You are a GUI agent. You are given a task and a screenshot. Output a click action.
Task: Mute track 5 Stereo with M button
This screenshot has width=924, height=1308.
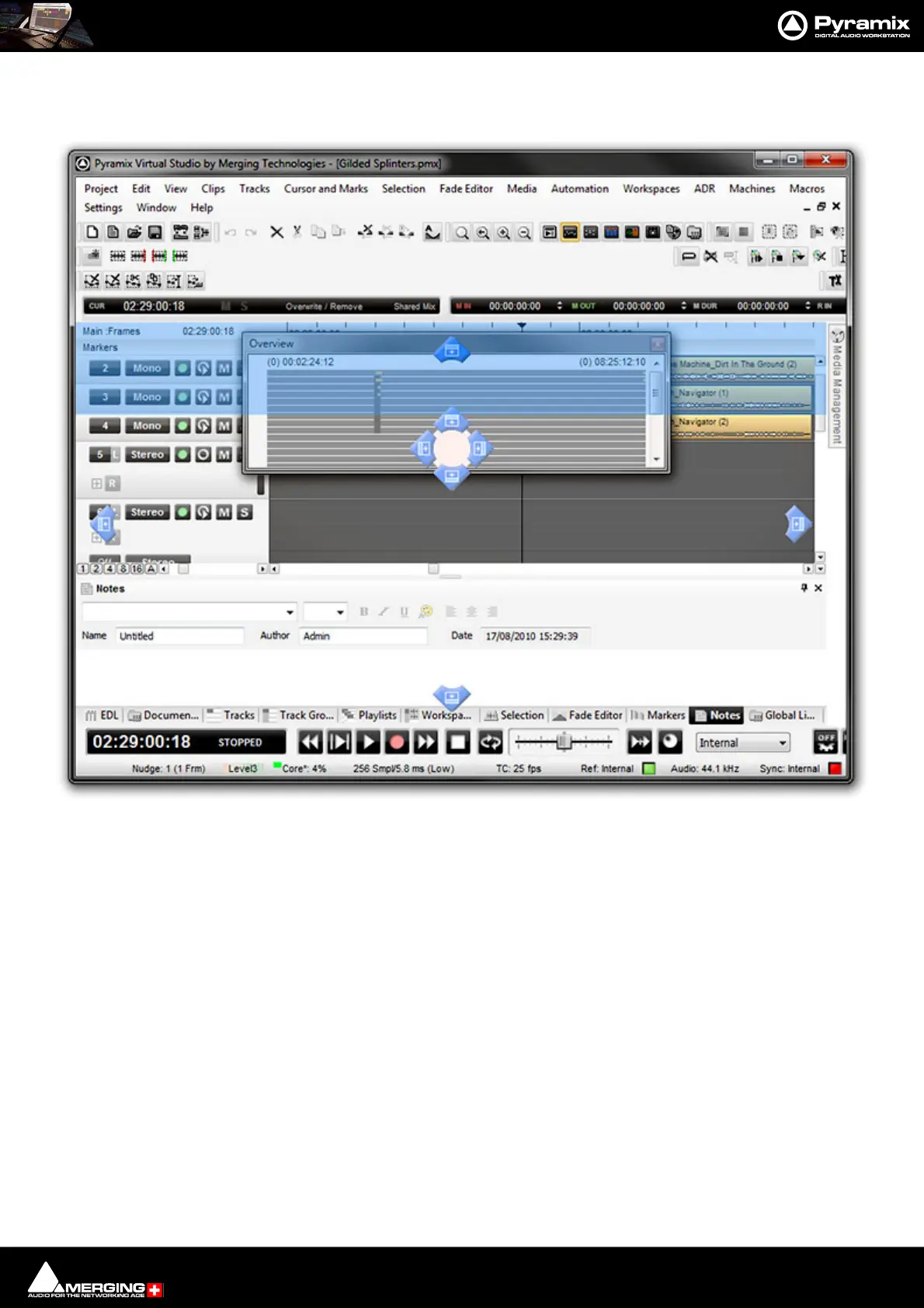point(224,454)
